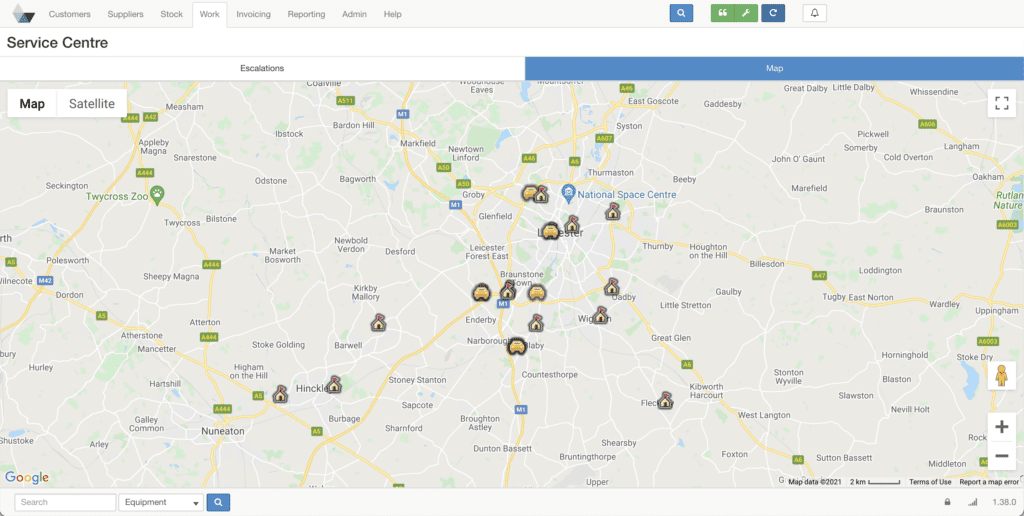1024x516 pixels.
Task: Select the house marker at Fleckney
Action: [x=665, y=400]
